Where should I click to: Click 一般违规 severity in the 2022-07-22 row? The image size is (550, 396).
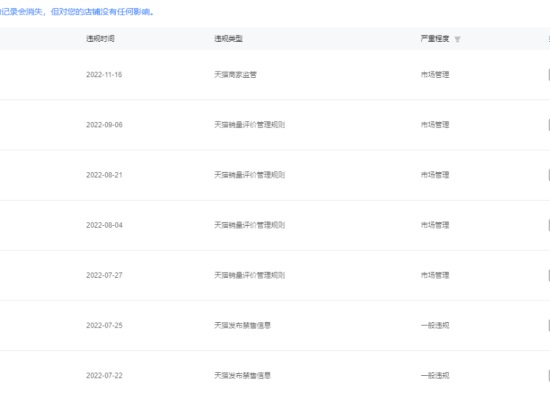tap(435, 376)
